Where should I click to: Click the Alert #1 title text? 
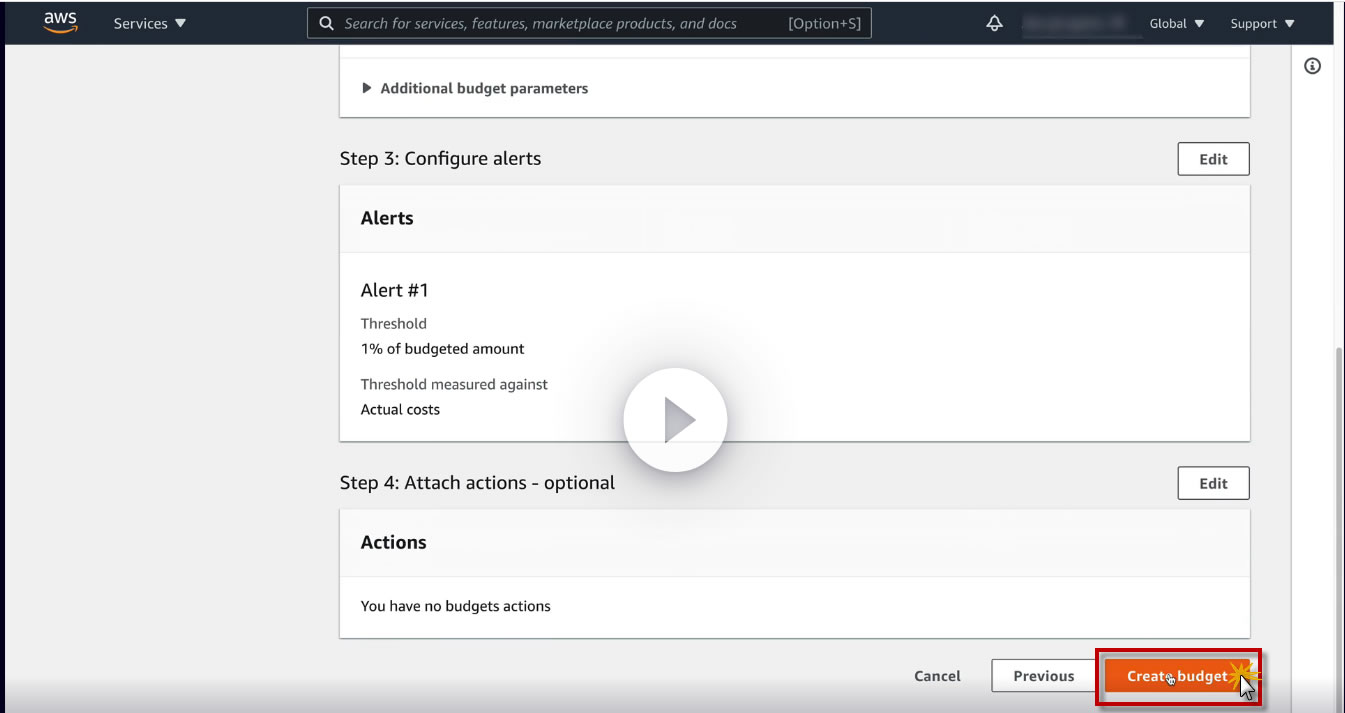click(394, 290)
